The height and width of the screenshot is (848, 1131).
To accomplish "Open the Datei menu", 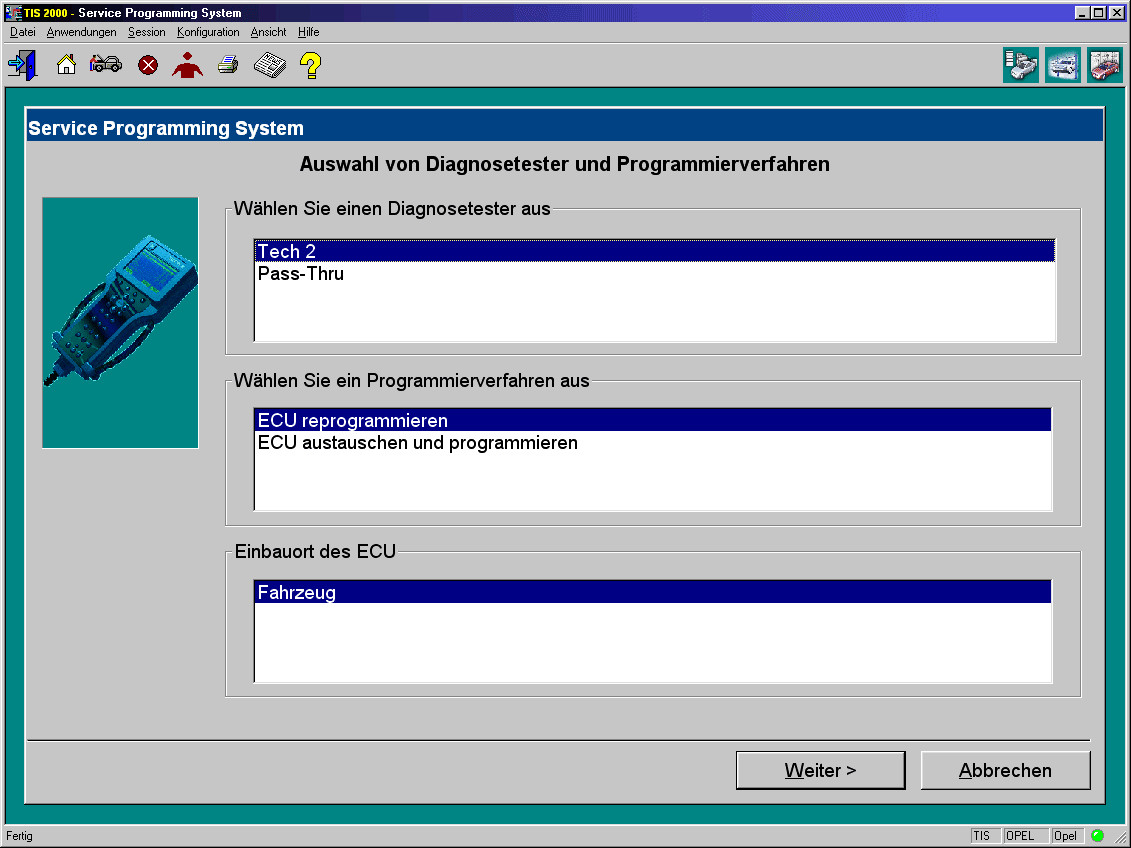I will coord(22,32).
